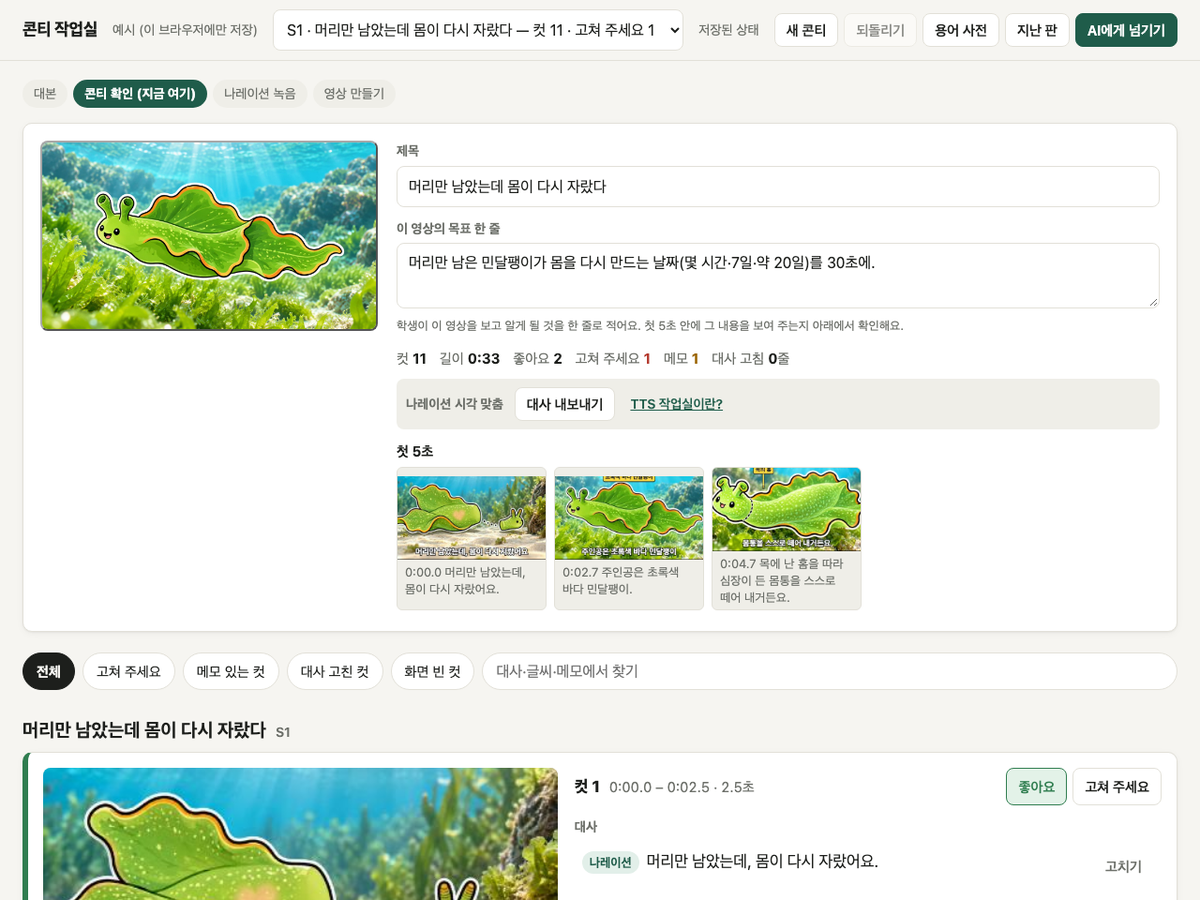Click the 저장된 상태 status text

(x=728, y=30)
